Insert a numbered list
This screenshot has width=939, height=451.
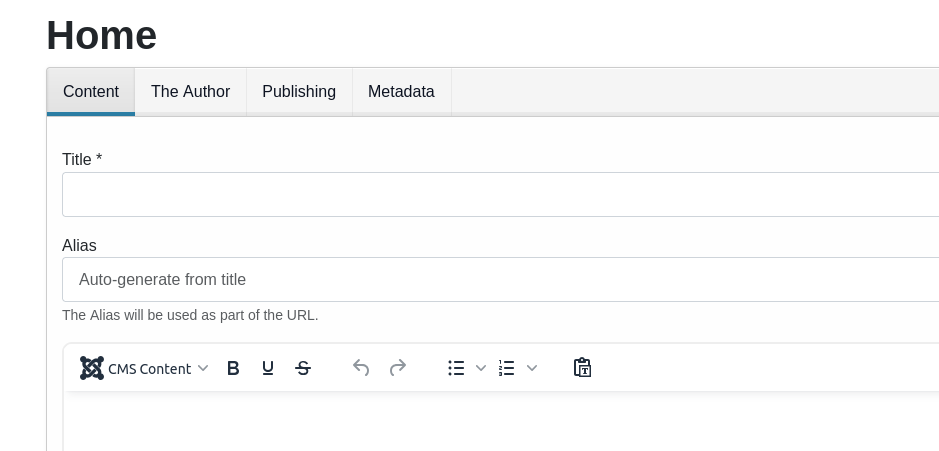[x=507, y=368]
